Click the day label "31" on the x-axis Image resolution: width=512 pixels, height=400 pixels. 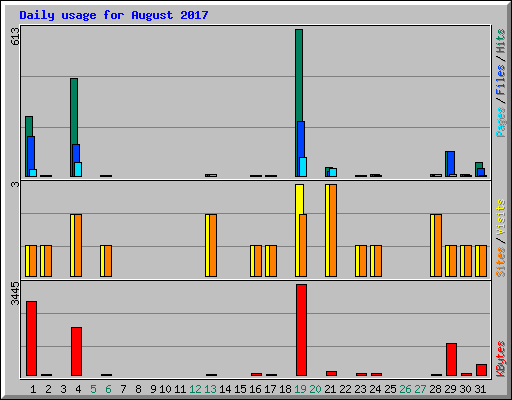(480, 389)
